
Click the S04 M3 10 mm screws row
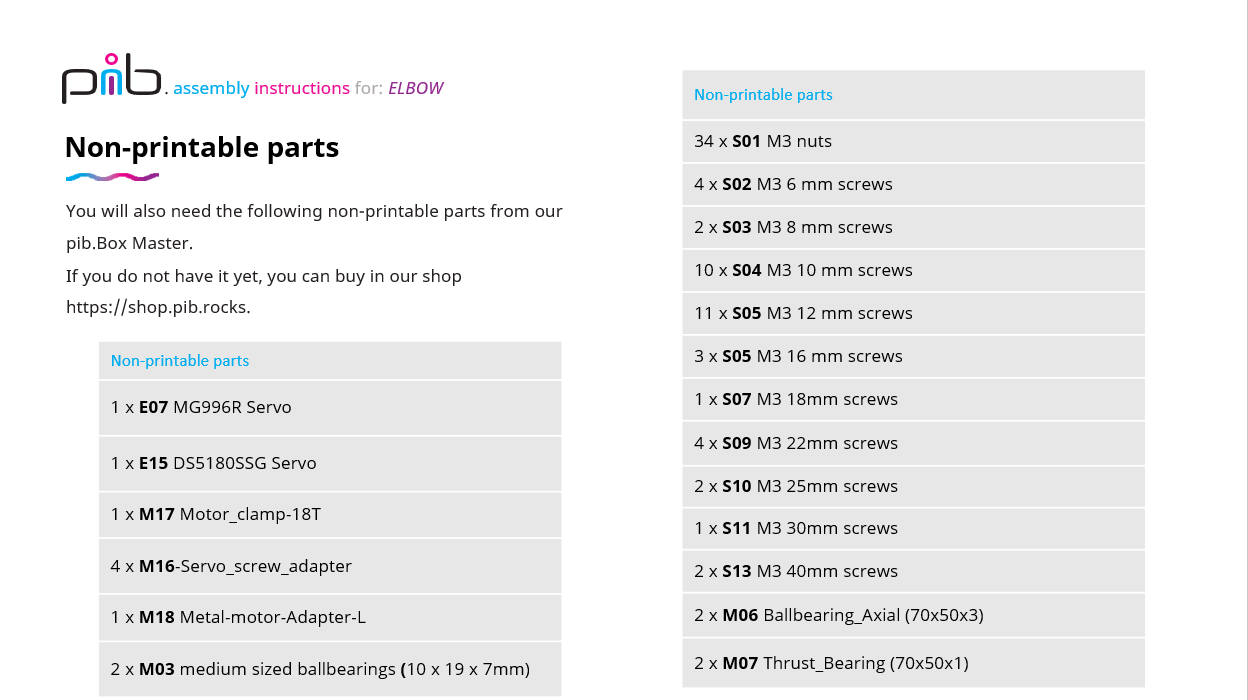click(912, 271)
